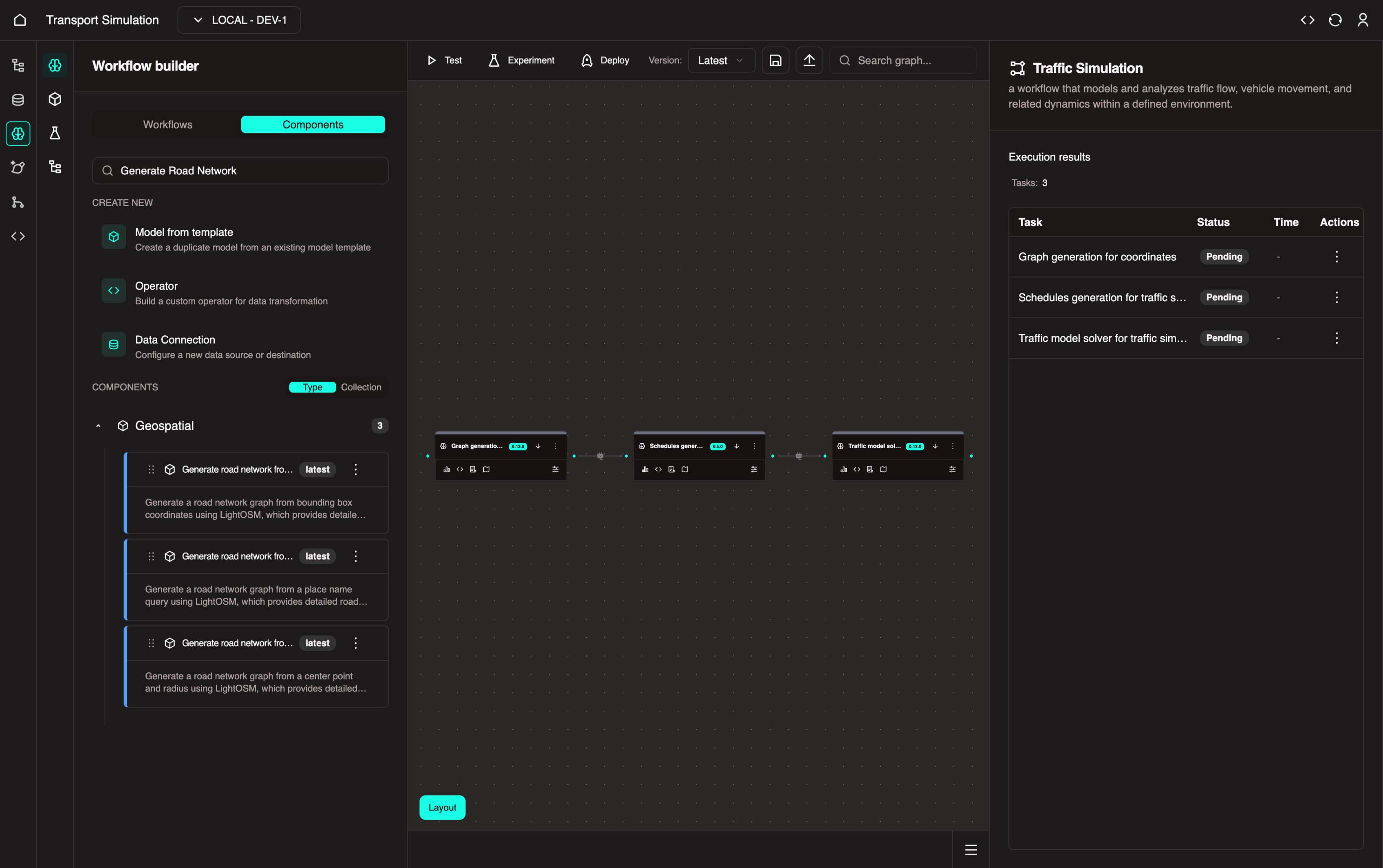Click Pending status of Graph generation for coordinates

[1224, 257]
